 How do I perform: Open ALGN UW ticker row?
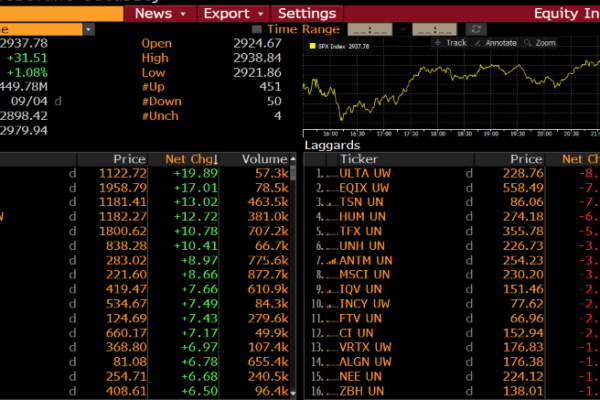(365, 362)
